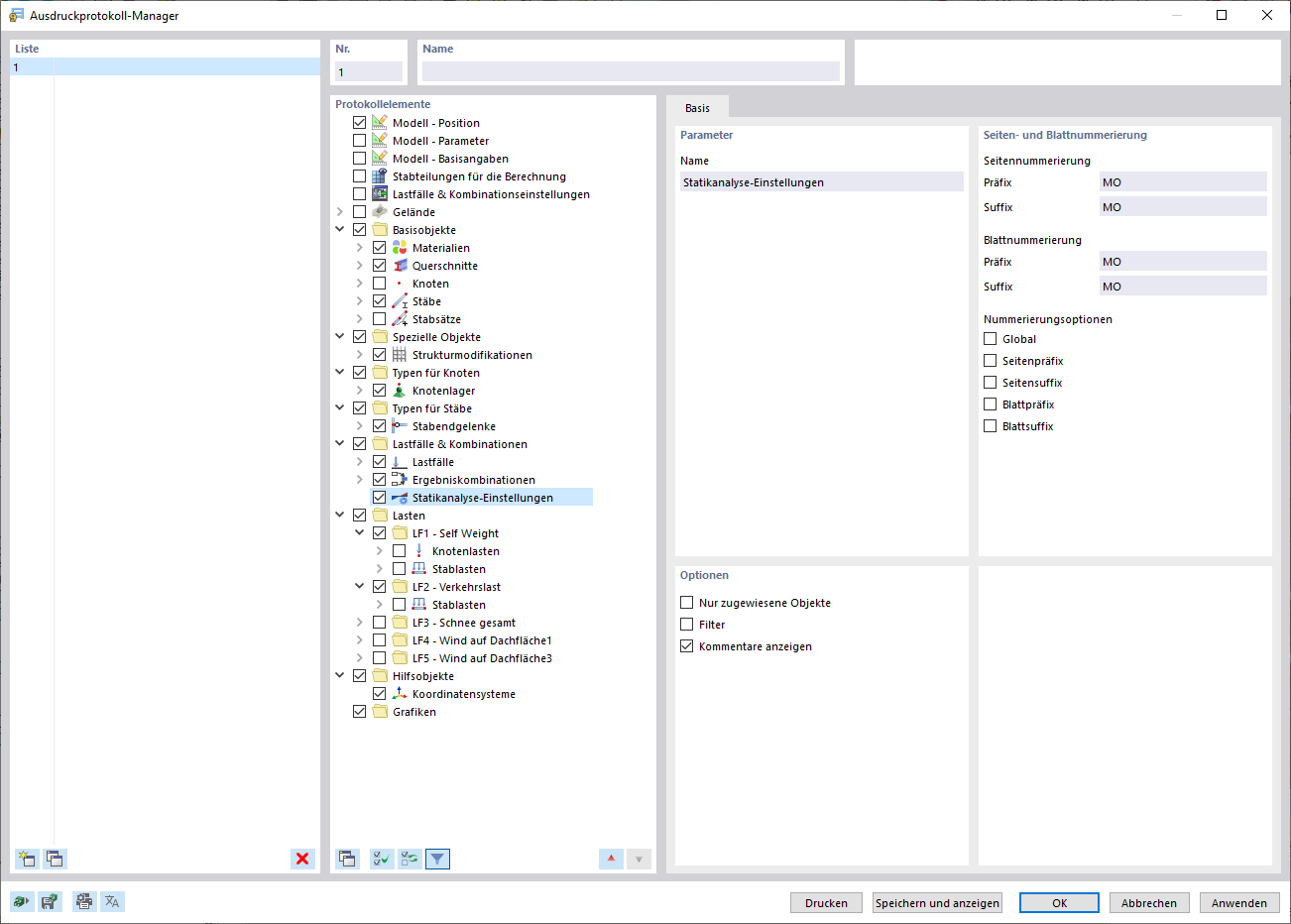Check LF3 - Schnee gesamt checkbox
Image resolution: width=1291 pixels, height=924 pixels.
(379, 623)
